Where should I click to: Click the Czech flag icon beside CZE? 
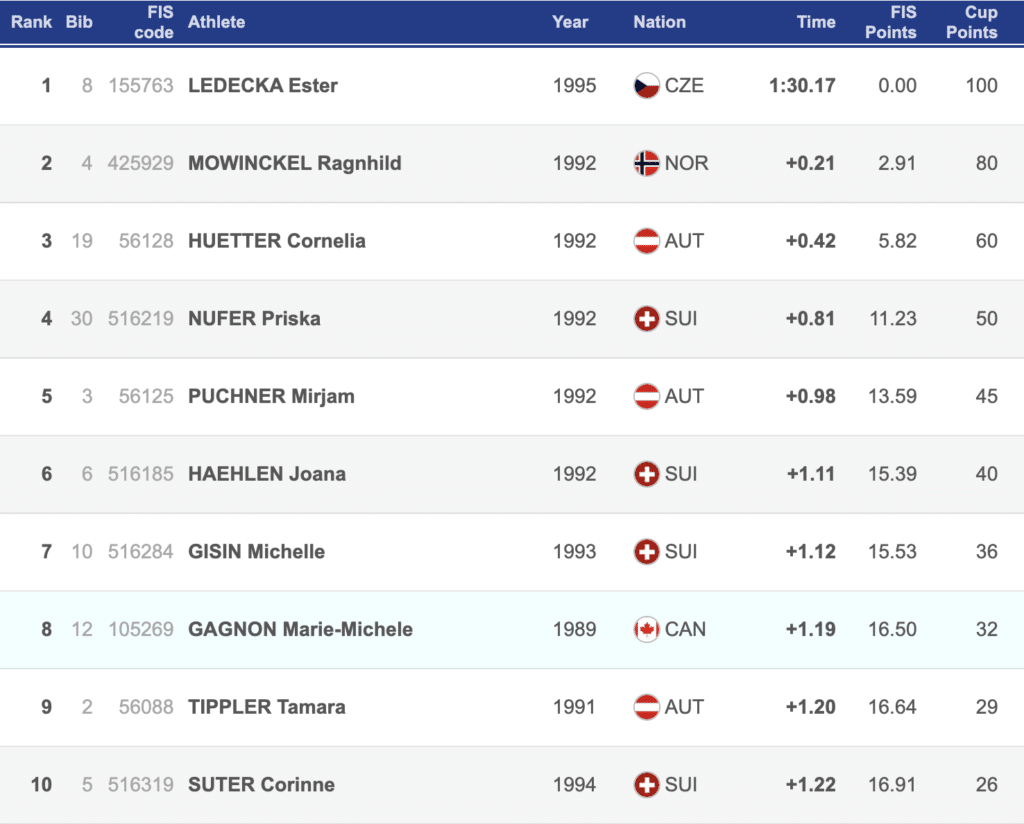[646, 86]
